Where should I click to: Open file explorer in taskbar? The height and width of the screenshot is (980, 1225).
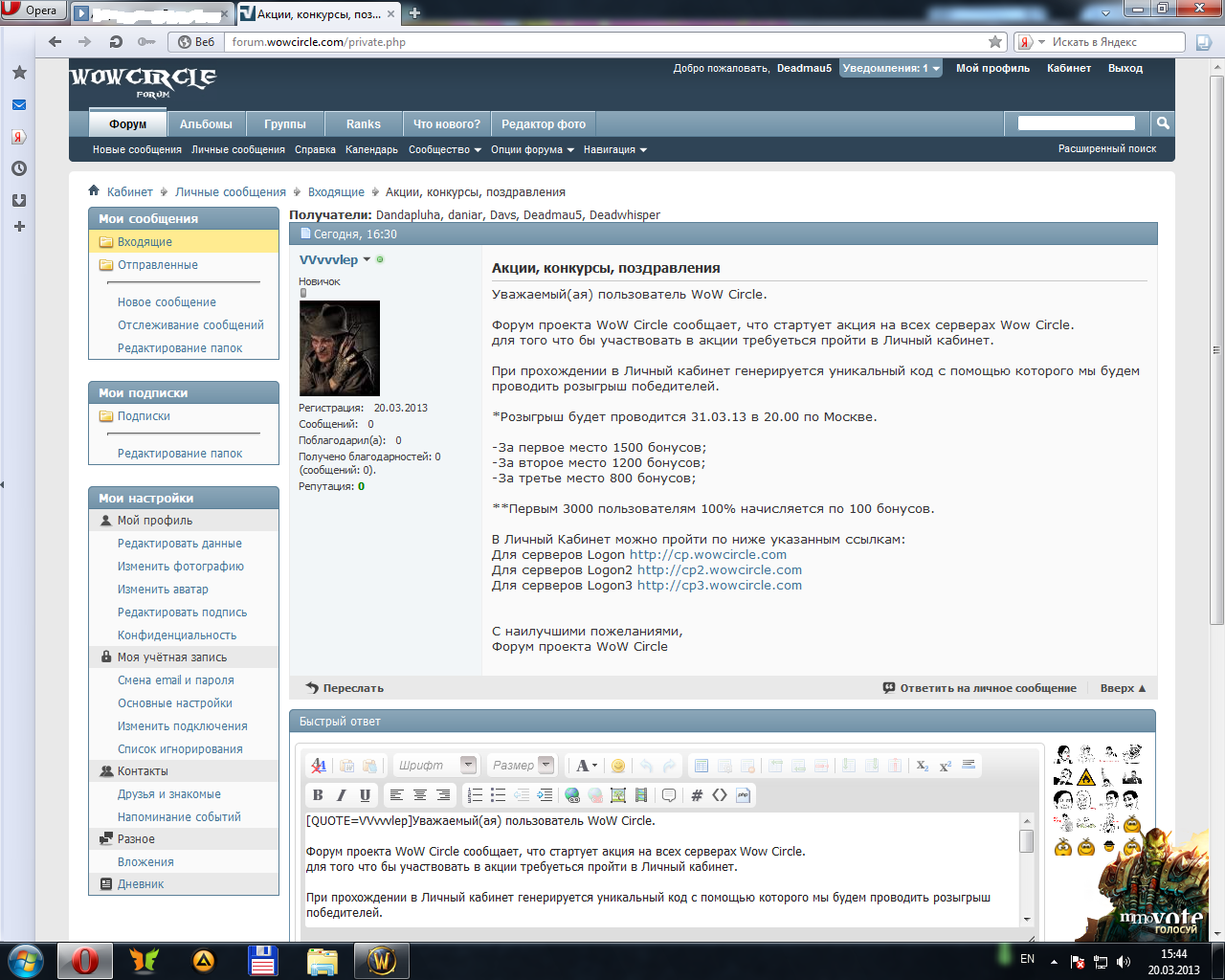(x=323, y=961)
